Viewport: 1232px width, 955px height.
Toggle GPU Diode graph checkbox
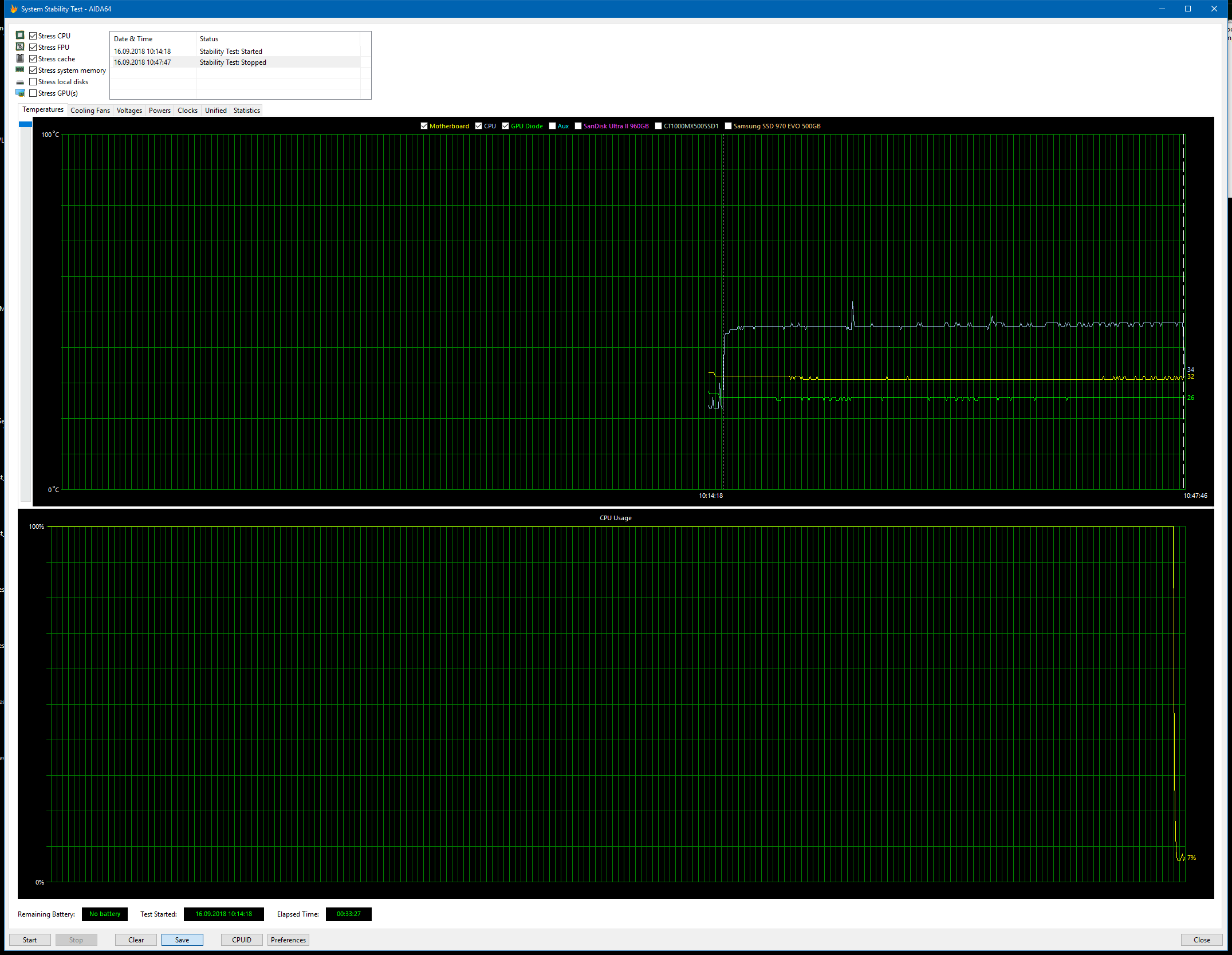505,126
